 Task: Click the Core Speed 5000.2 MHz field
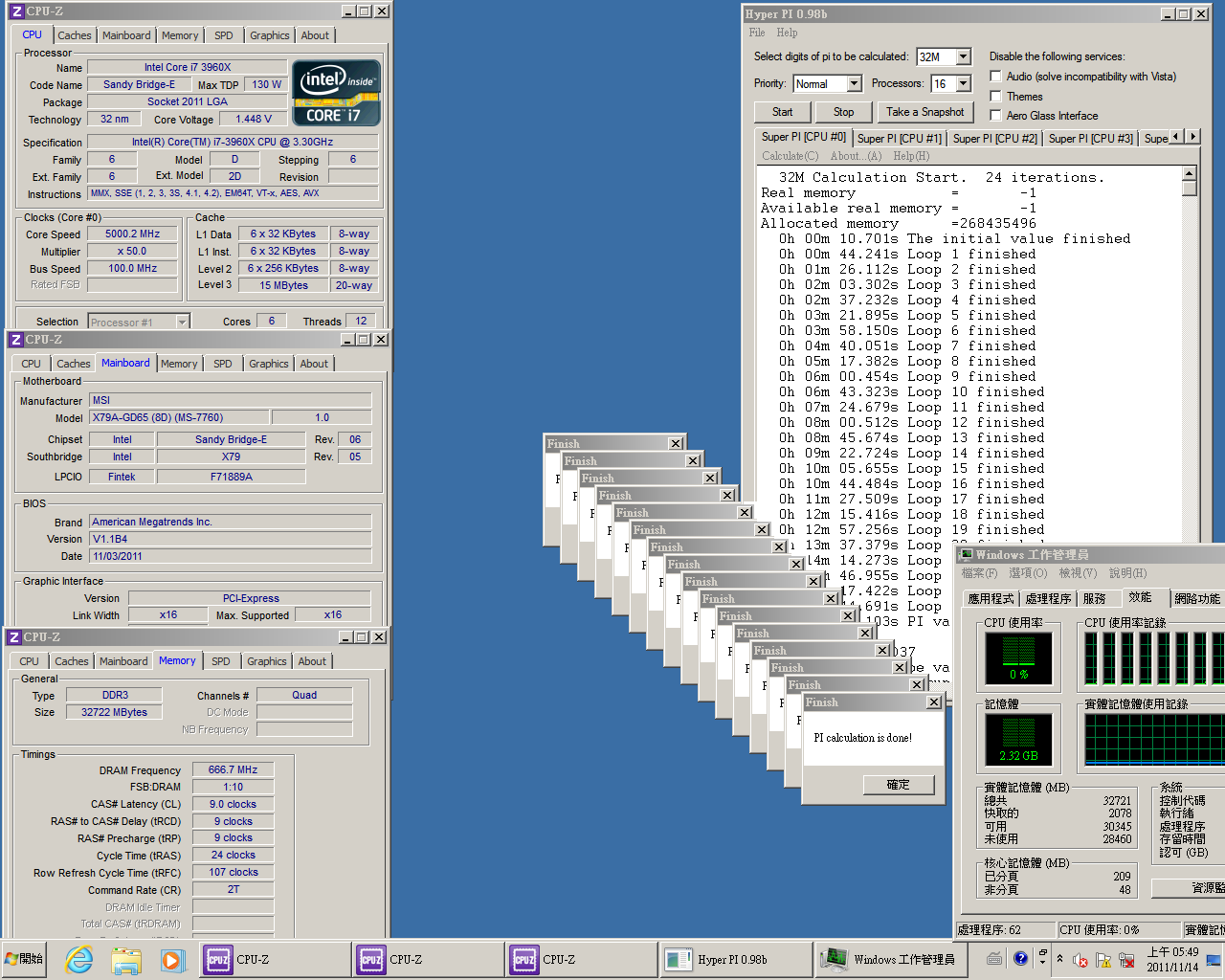click(133, 234)
